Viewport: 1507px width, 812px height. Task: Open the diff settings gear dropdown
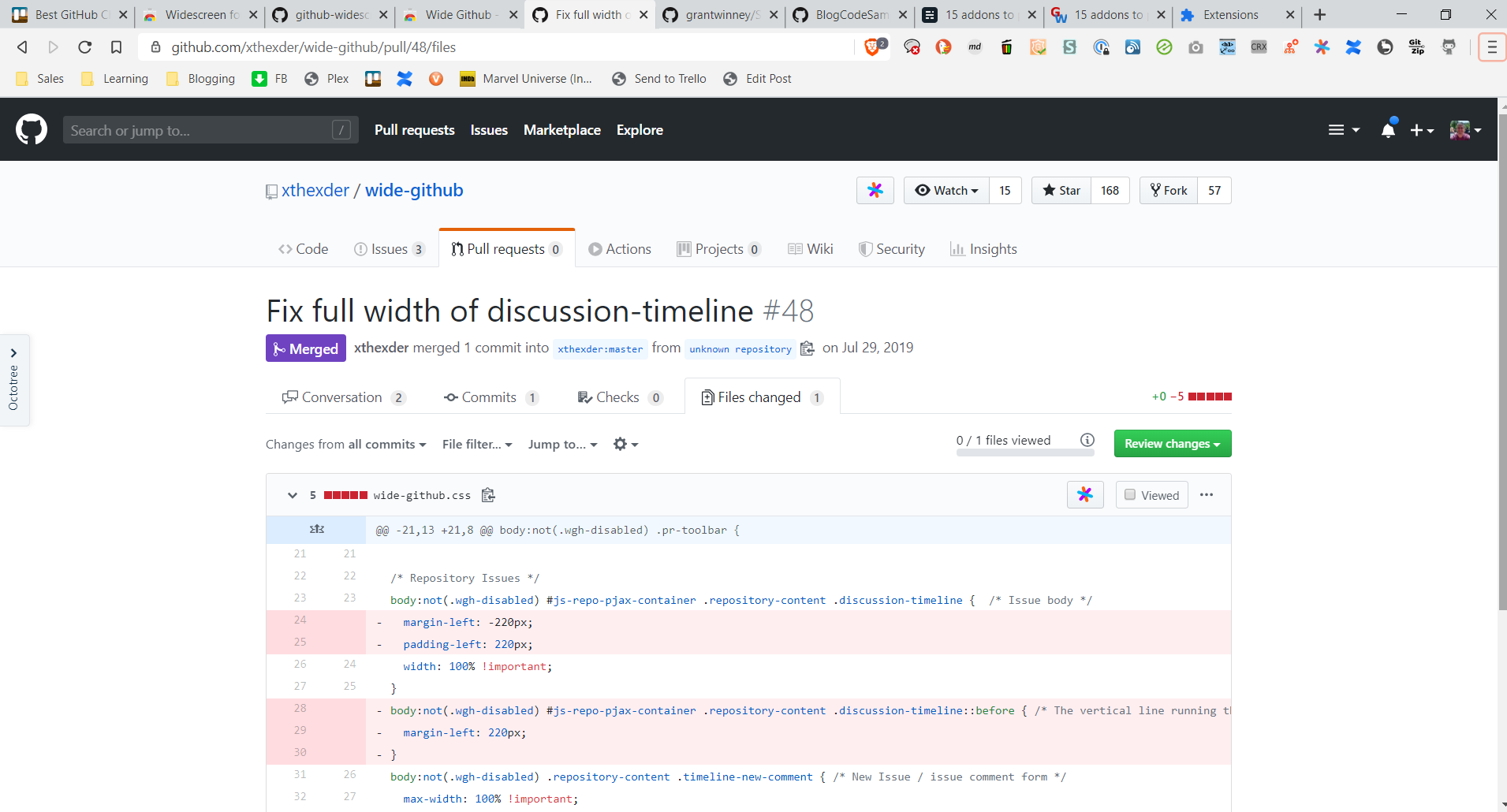(625, 445)
